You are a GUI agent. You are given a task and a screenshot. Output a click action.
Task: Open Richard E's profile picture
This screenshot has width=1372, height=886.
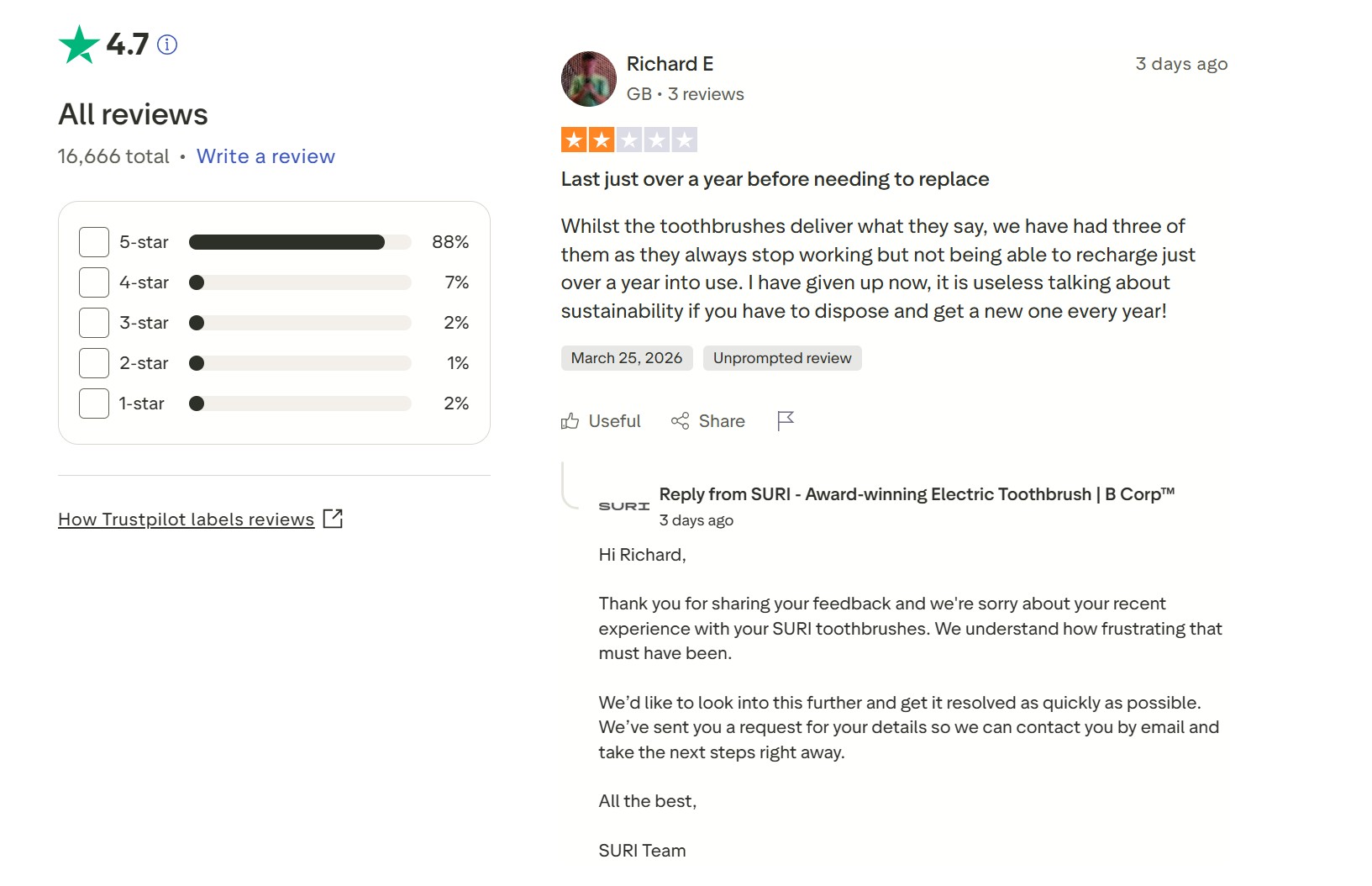click(588, 79)
